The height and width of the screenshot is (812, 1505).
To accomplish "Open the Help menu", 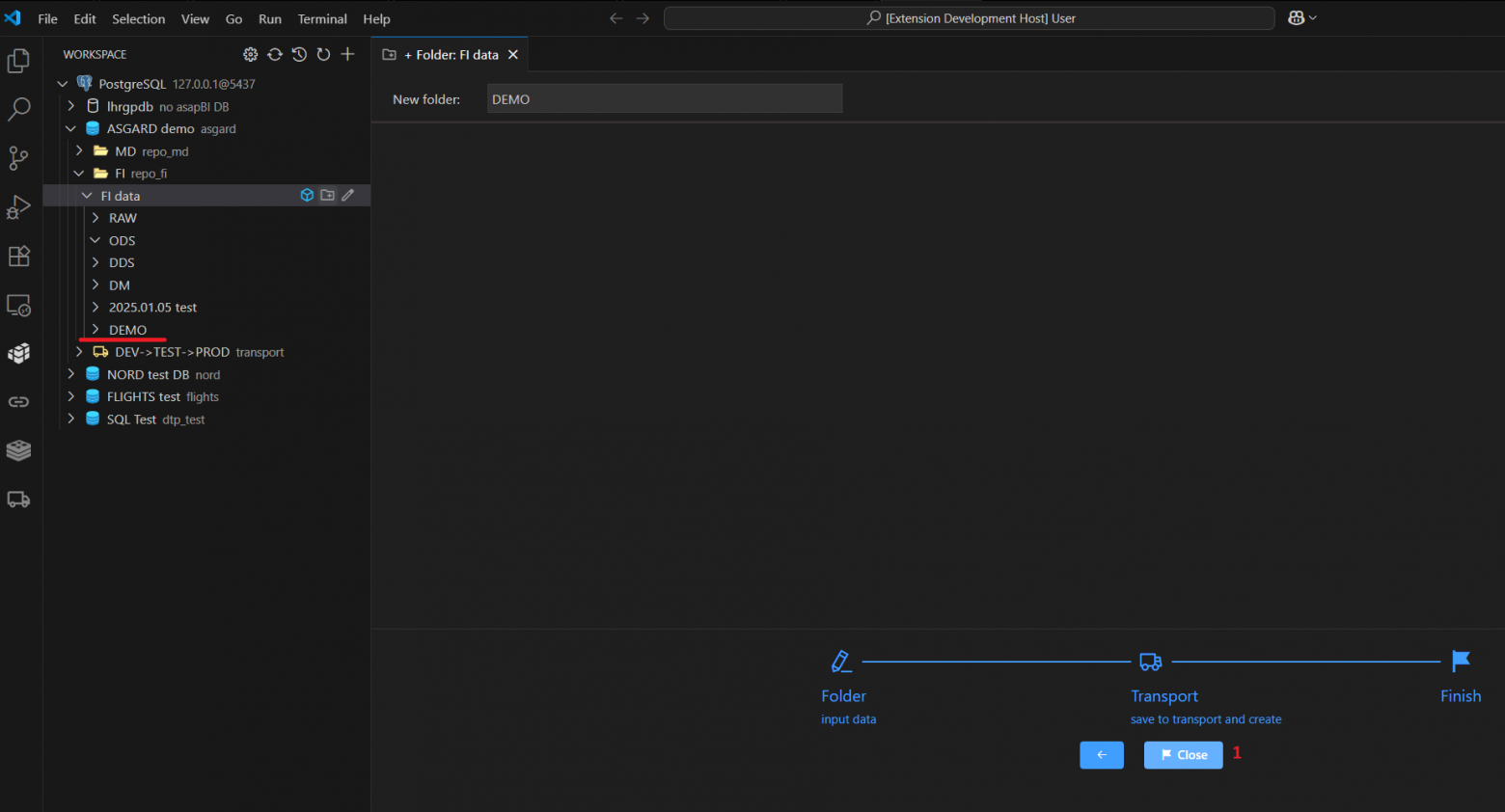I will (376, 18).
